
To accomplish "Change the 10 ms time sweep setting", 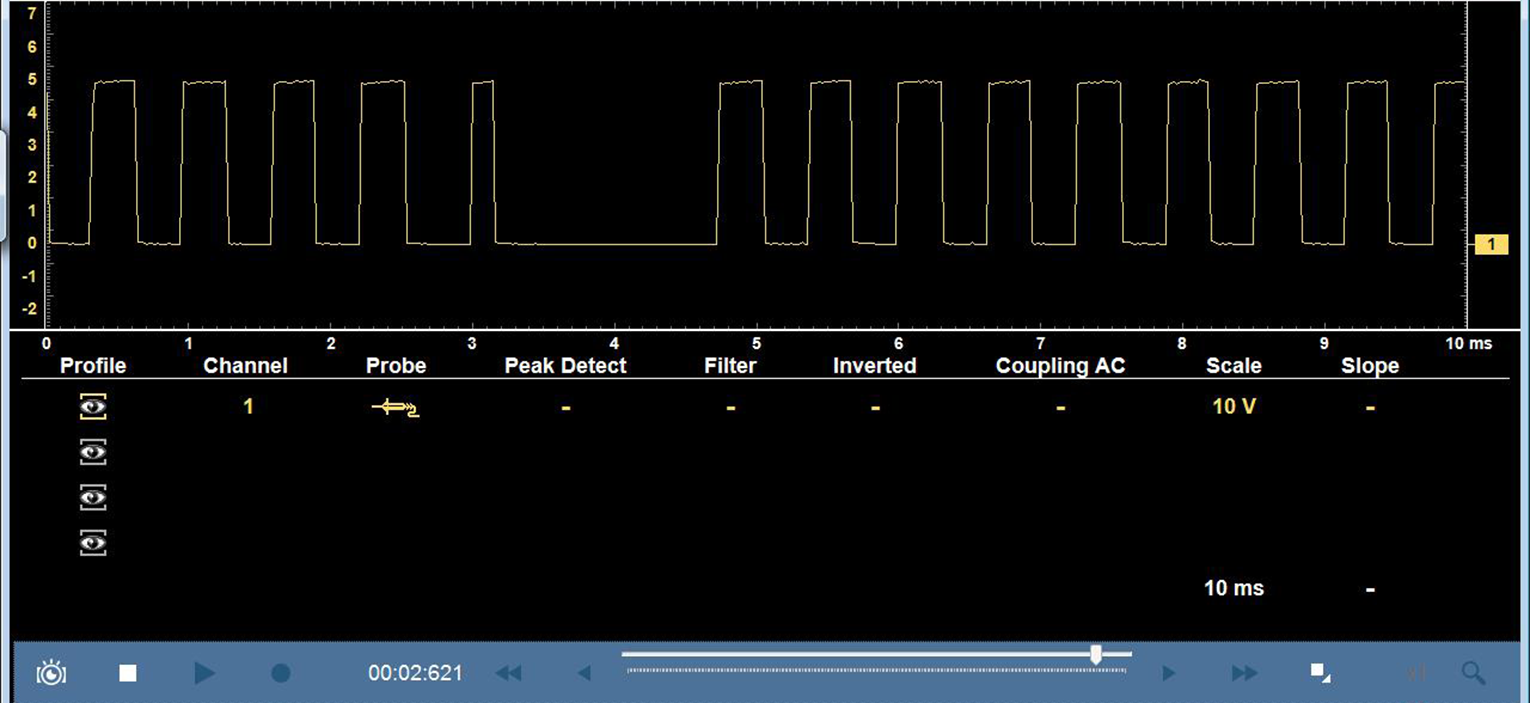I will tap(1233, 588).
